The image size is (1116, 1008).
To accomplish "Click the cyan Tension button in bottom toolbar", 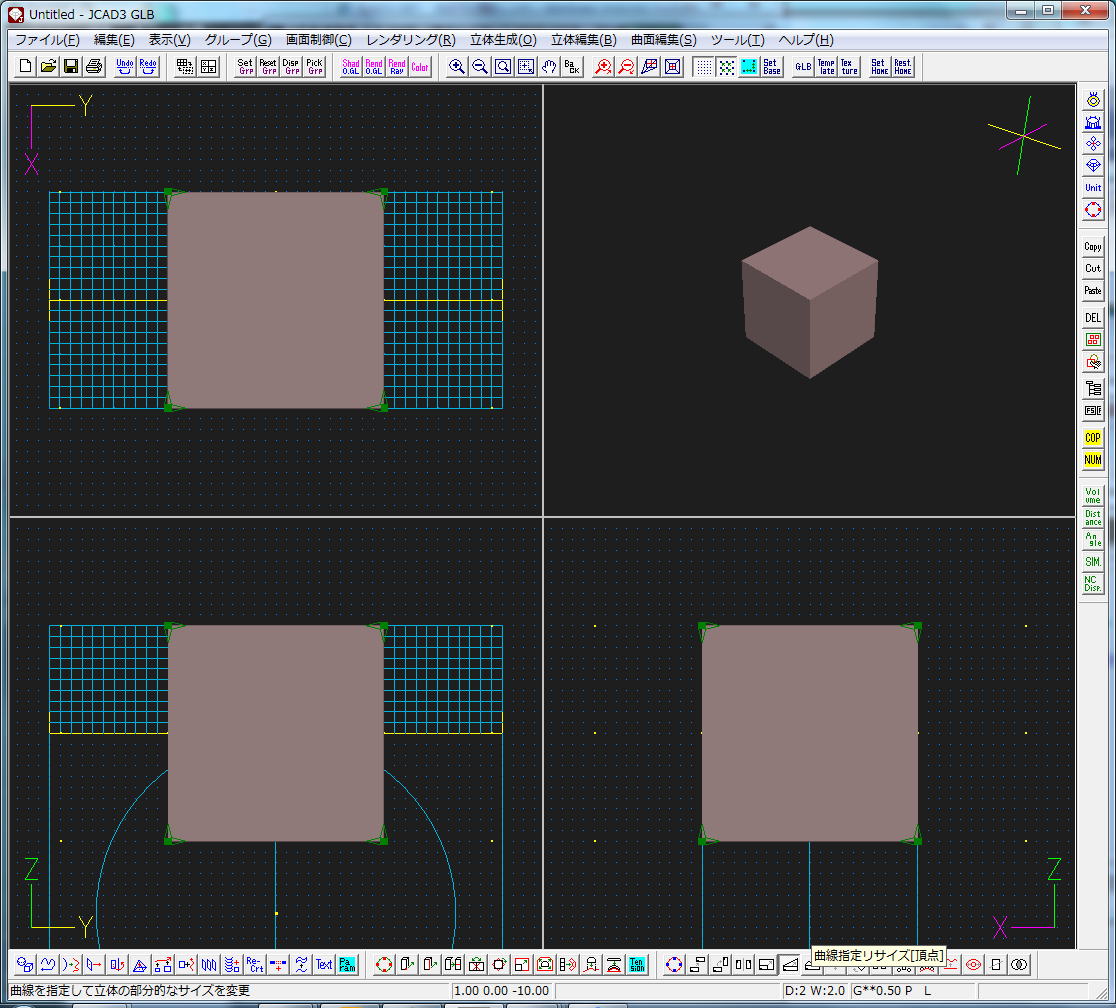I will pos(637,965).
